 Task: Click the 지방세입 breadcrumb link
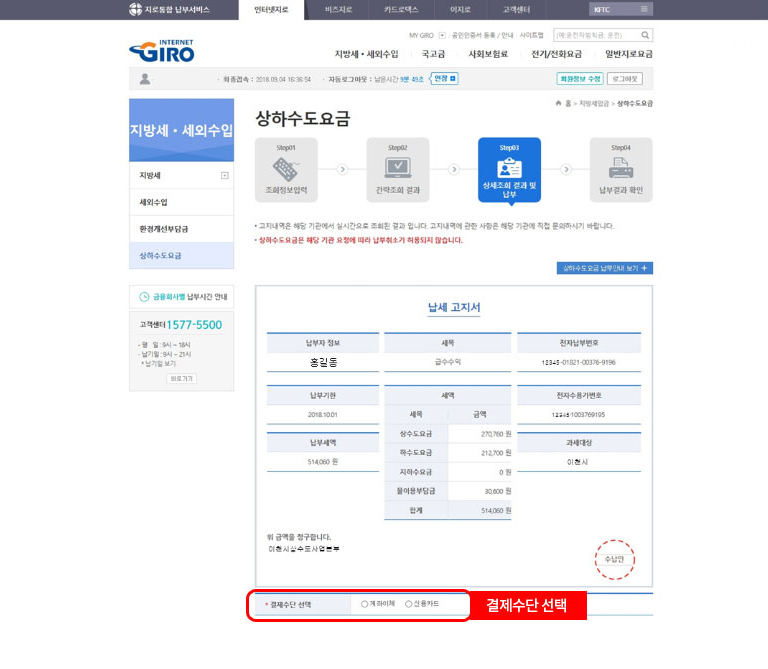click(594, 103)
